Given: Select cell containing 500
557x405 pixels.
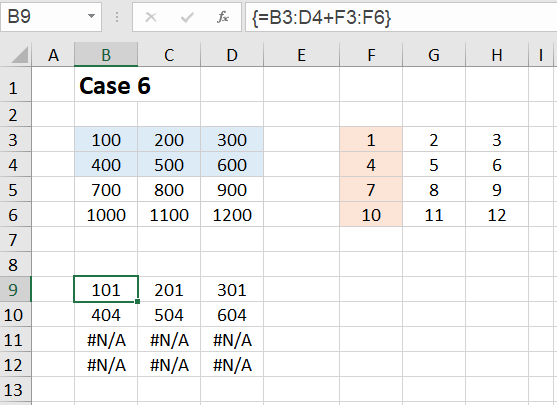Looking at the screenshot, I should point(169,164).
